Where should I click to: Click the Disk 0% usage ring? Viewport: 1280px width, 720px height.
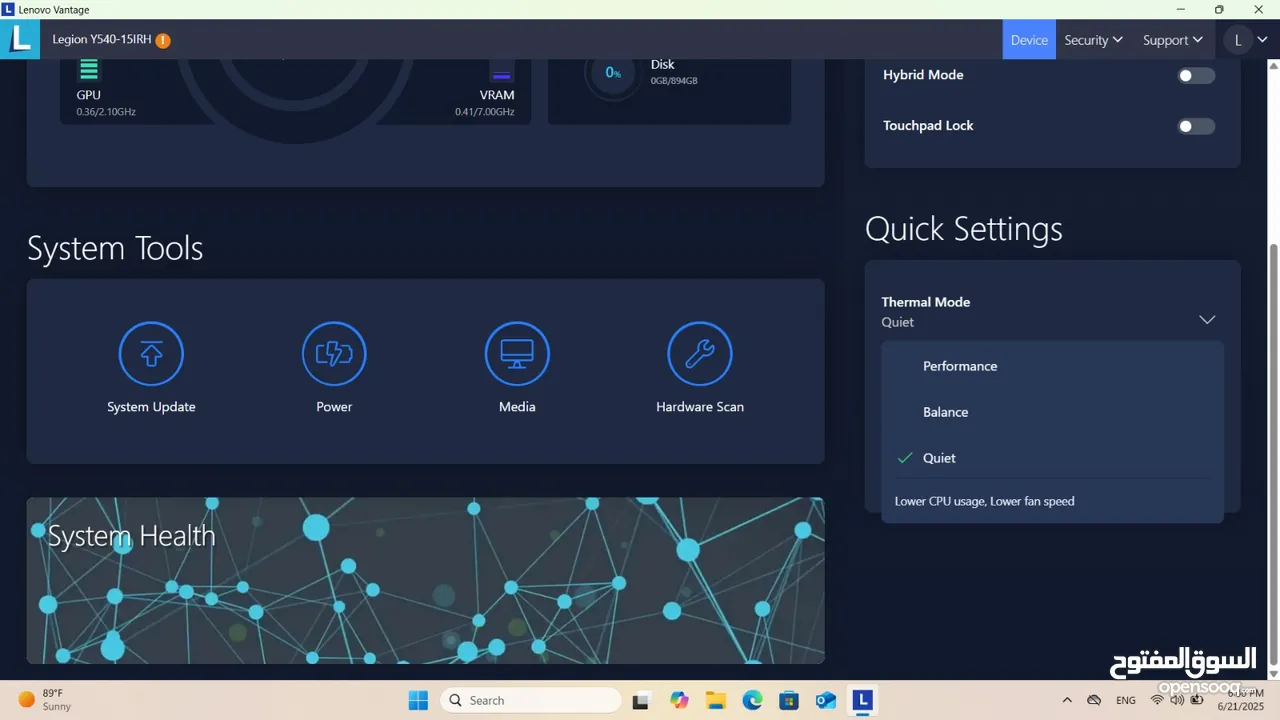tap(612, 73)
